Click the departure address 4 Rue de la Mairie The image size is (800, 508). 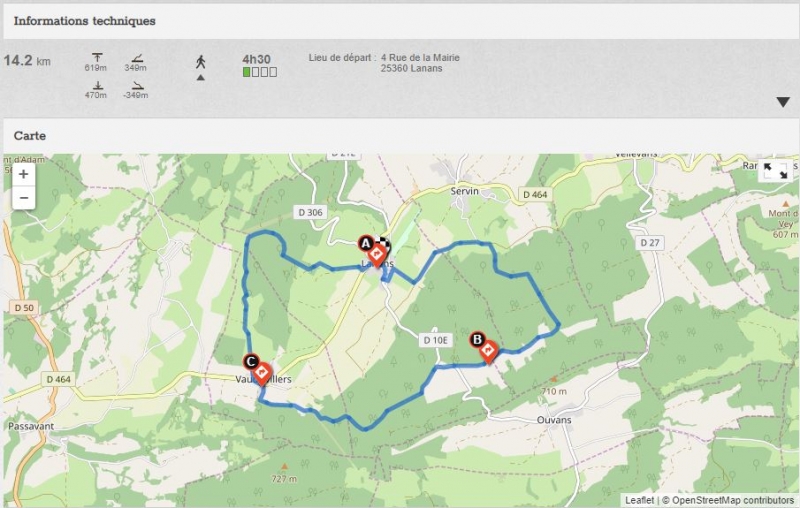coord(420,58)
